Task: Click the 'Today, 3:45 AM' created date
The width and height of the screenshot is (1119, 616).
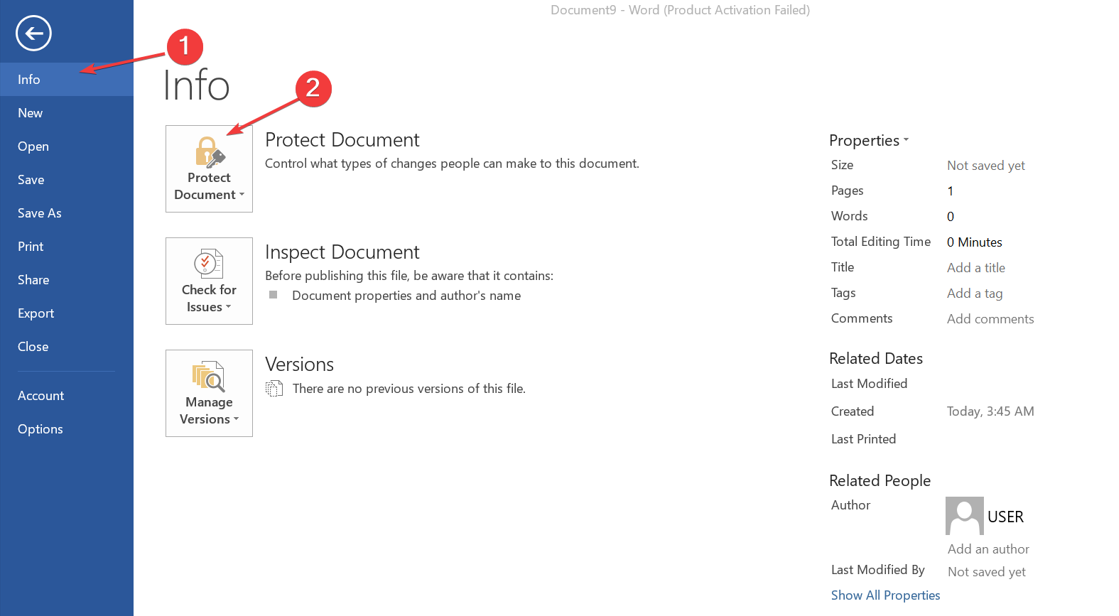Action: tap(990, 411)
